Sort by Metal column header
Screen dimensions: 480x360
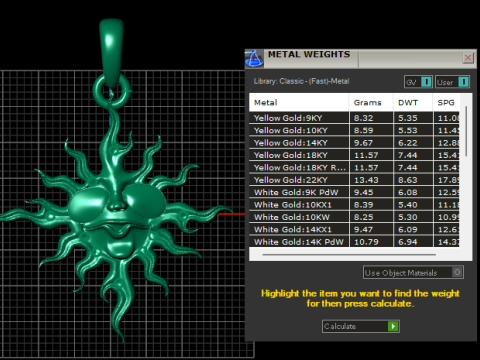[x=299, y=103]
